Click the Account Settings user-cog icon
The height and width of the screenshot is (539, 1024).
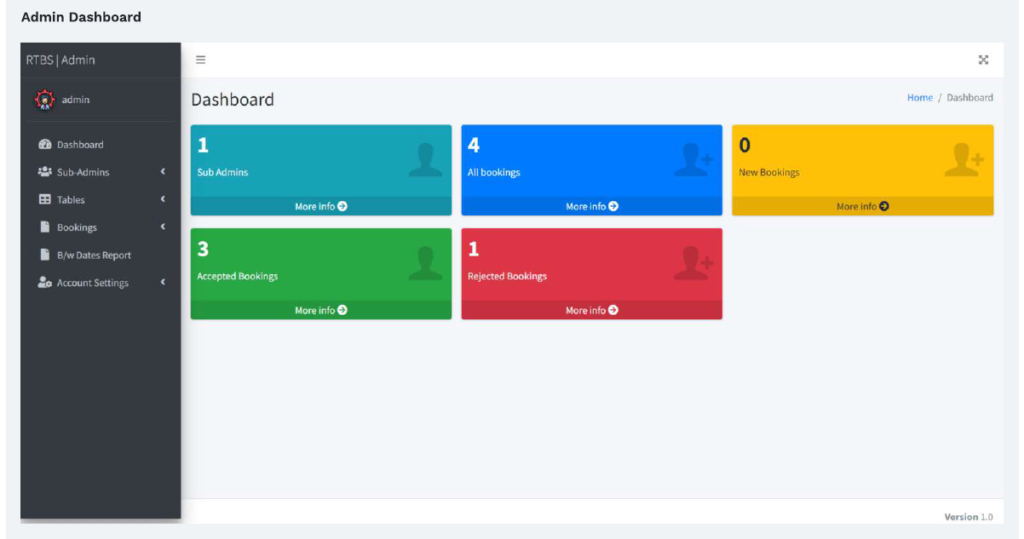tap(44, 282)
